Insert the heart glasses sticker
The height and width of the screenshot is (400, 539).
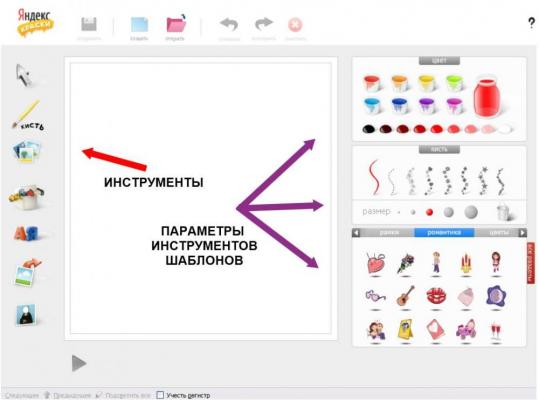pos(375,296)
